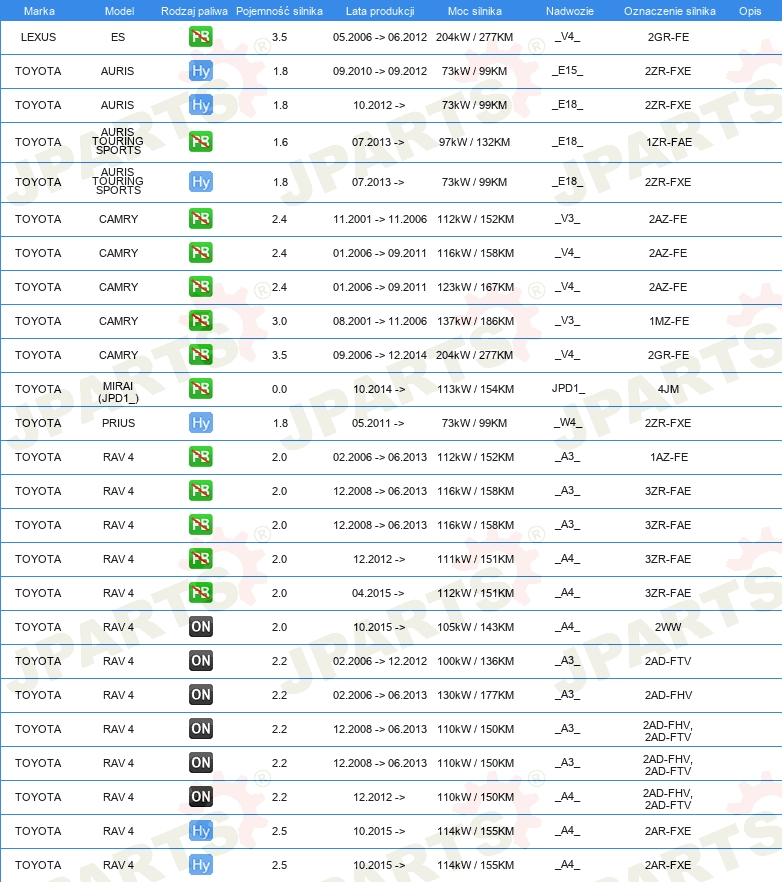Screen dimensions: 782x882
Task: Click engine capacity 3.0 cell
Action: point(280,321)
